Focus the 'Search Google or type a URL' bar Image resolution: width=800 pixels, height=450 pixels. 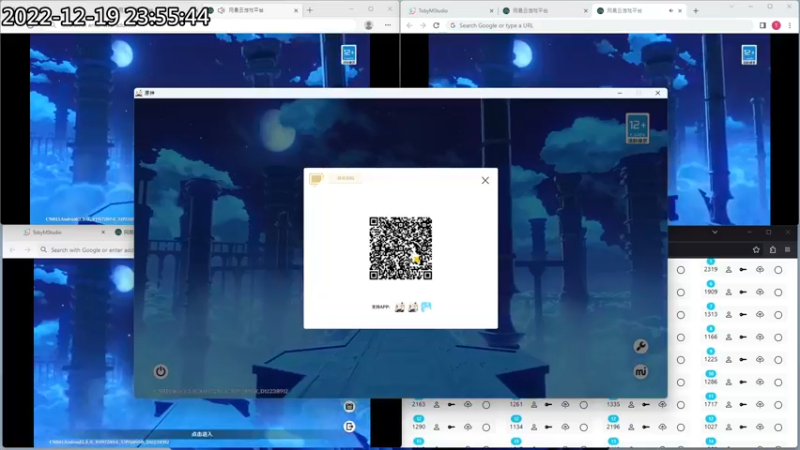coord(599,25)
